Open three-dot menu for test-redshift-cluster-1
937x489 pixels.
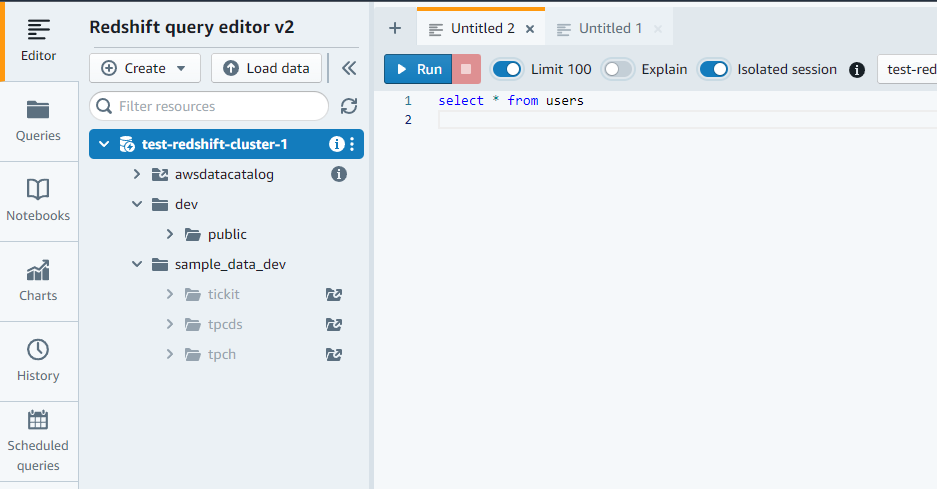click(352, 144)
